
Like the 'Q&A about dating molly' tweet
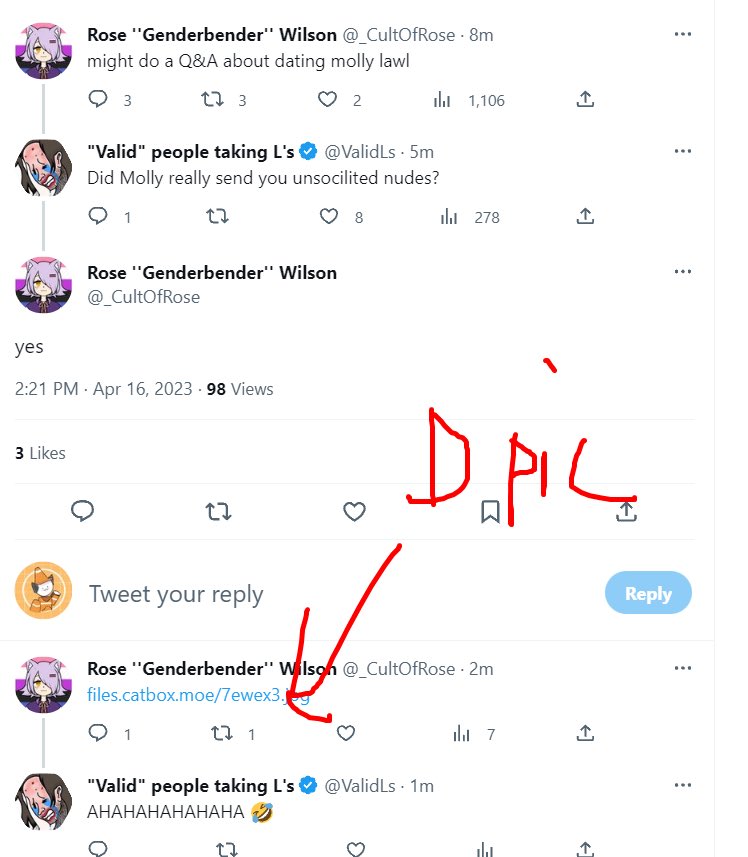(x=327, y=99)
